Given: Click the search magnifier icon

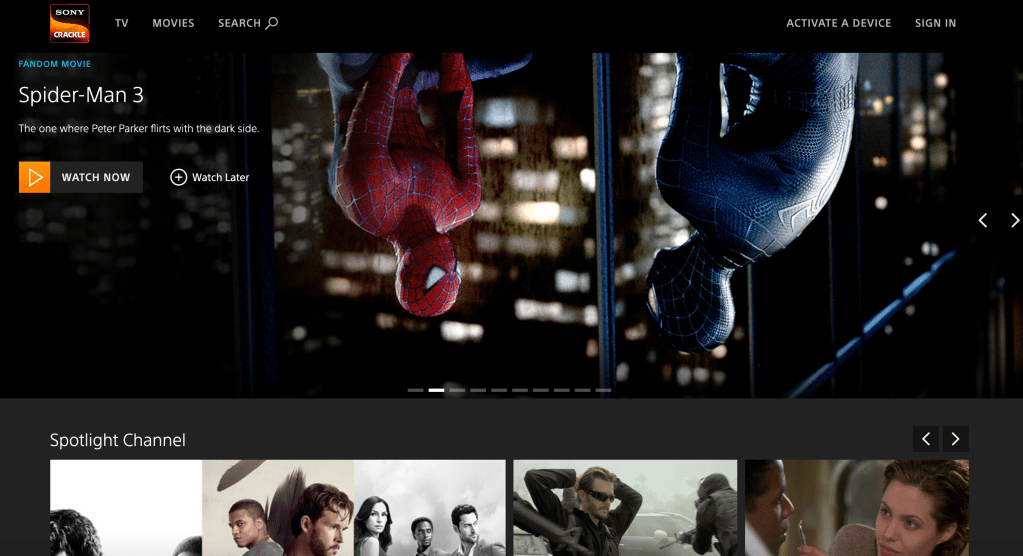Looking at the screenshot, I should [272, 23].
